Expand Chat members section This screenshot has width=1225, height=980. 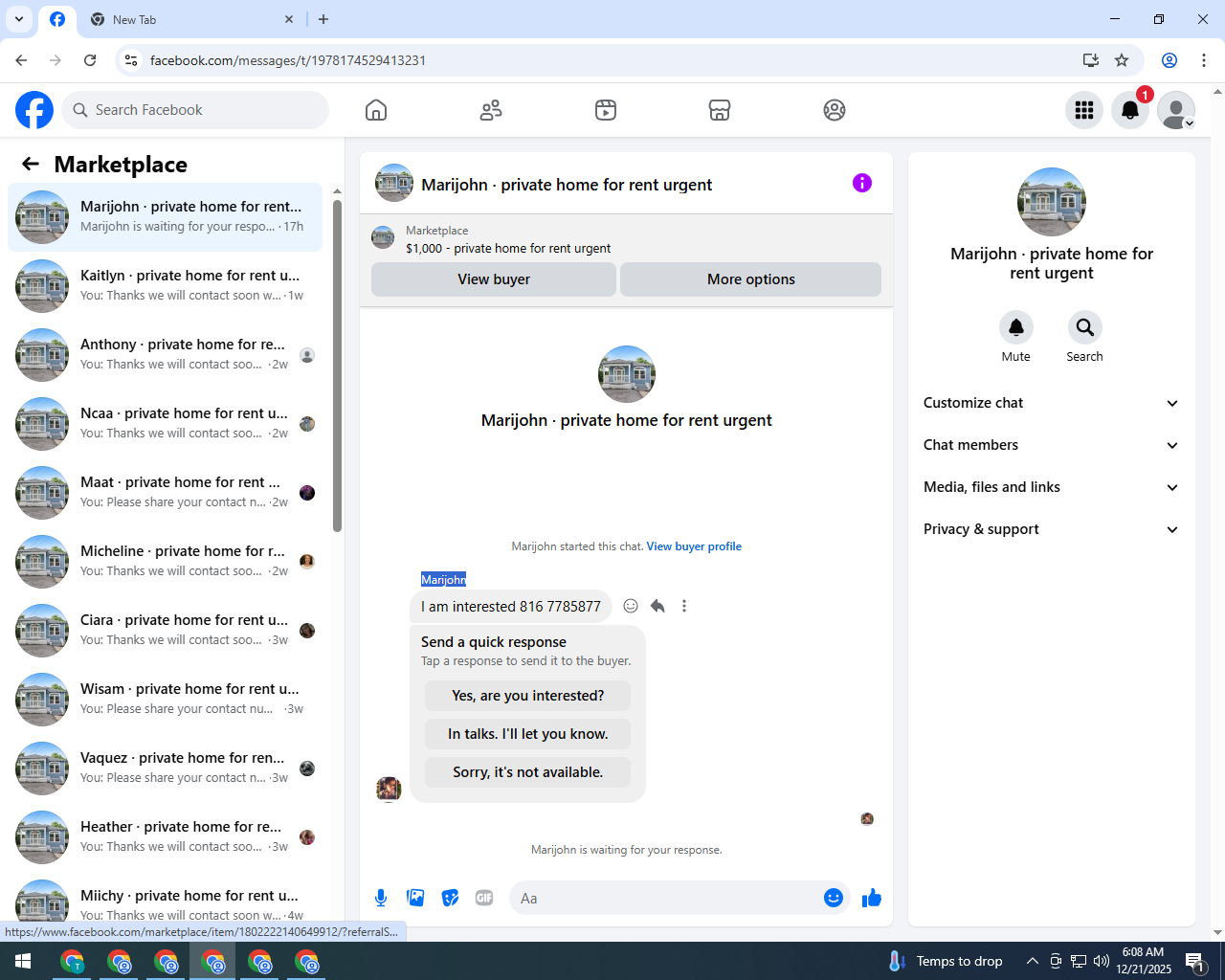1052,445
